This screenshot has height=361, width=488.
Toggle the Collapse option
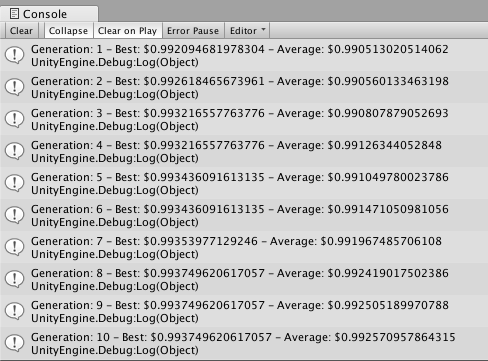pyautogui.click(x=68, y=31)
